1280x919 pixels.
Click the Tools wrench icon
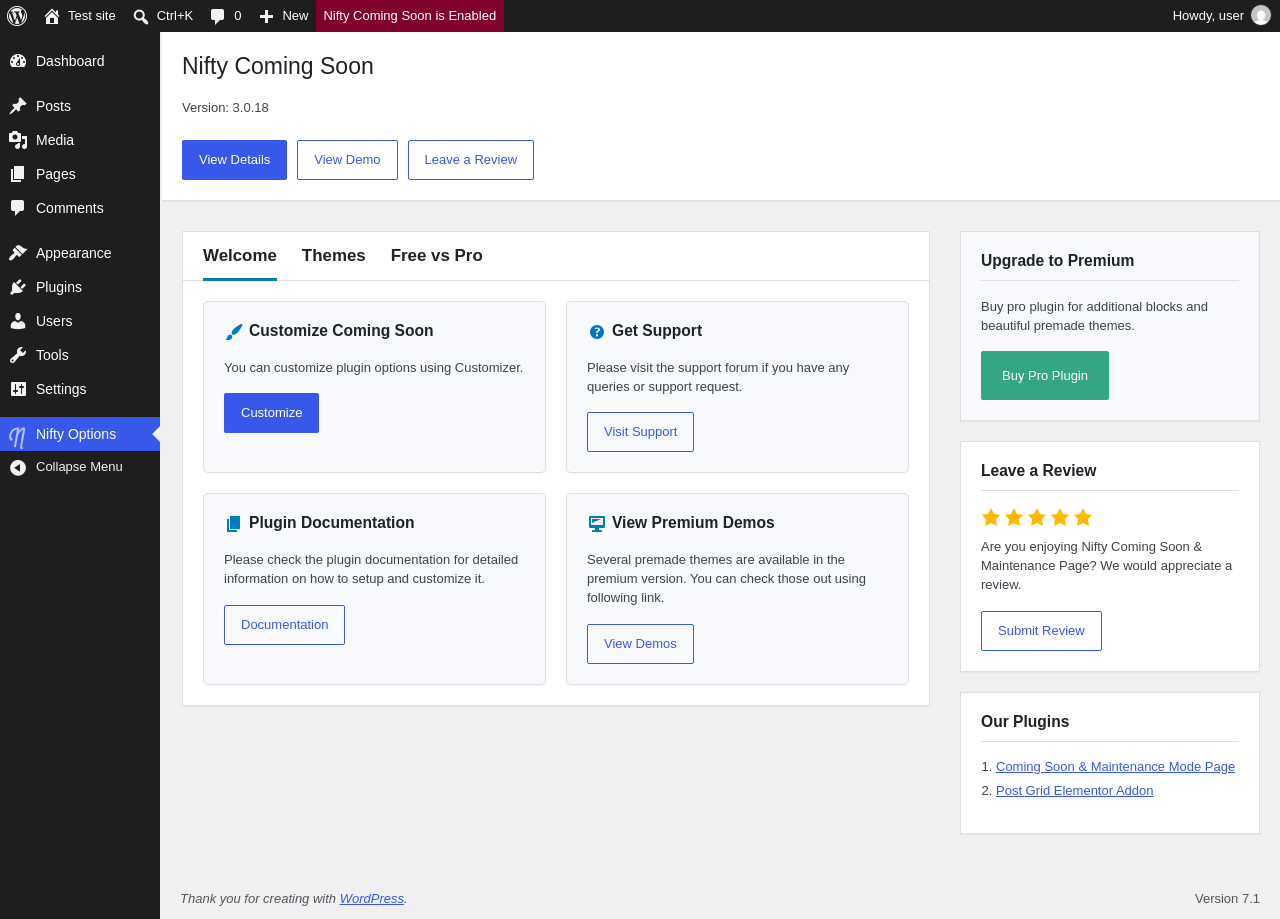18,355
